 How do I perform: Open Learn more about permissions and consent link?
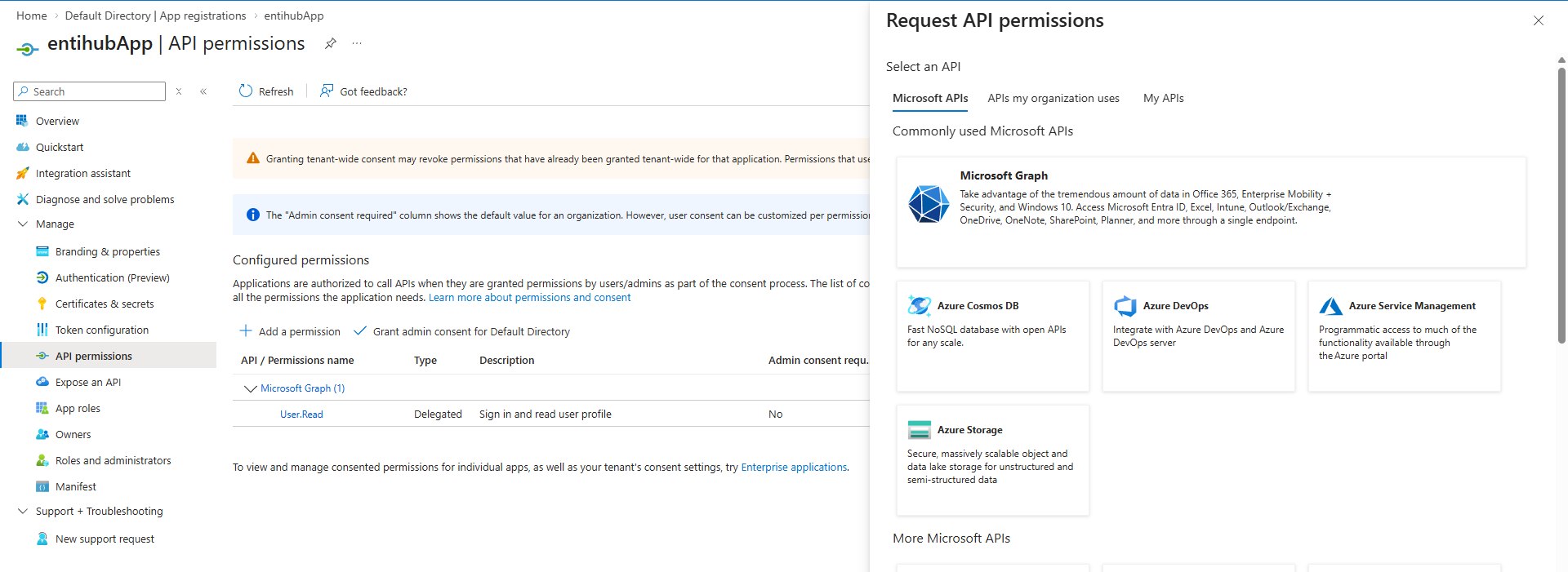click(x=530, y=298)
